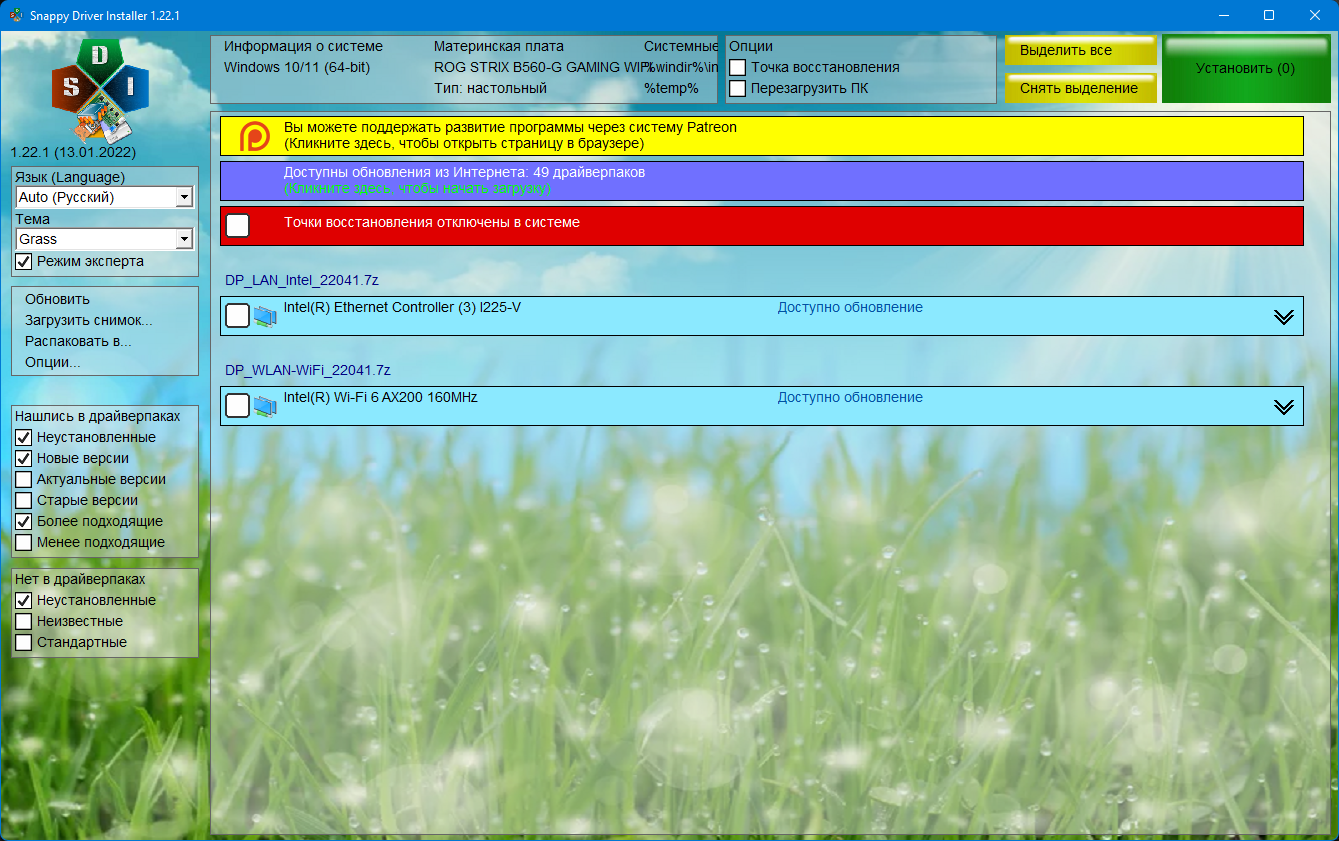Choose Загрузить снимок... from the side menu
This screenshot has height=841, width=1339.
click(89, 320)
